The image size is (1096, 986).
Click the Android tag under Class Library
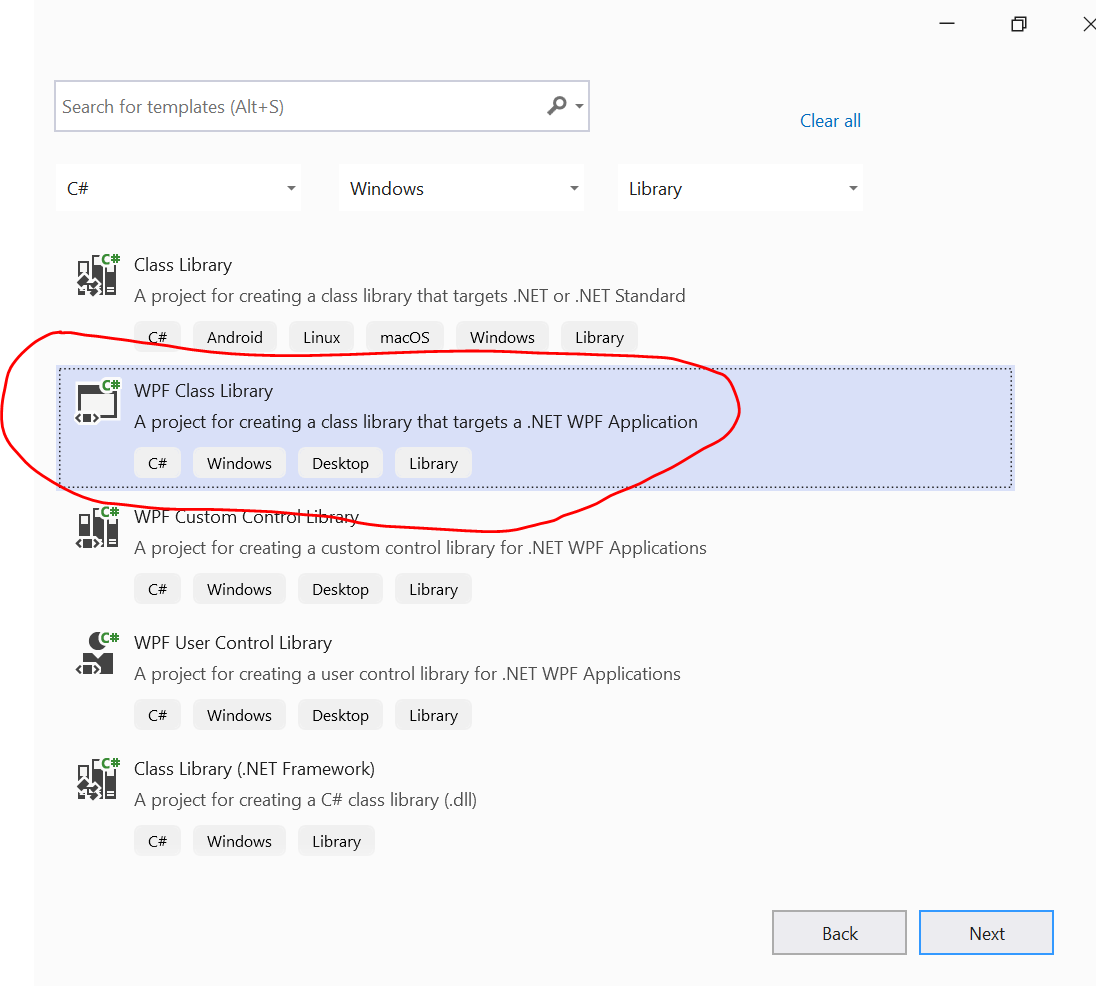(x=235, y=336)
